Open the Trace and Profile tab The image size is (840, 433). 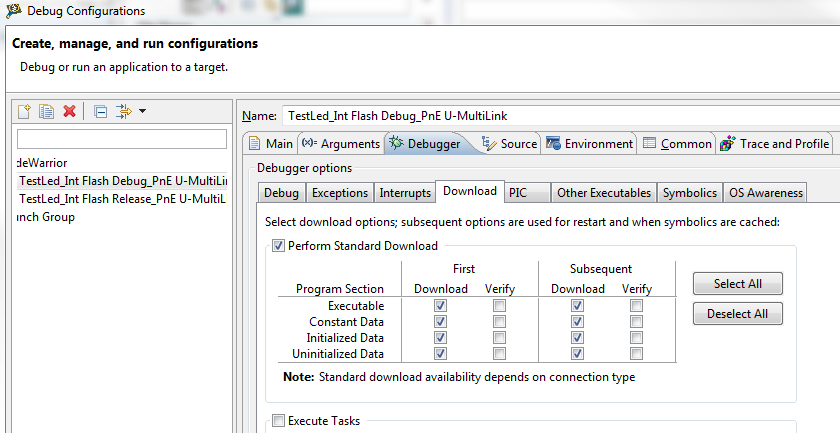pyautogui.click(x=775, y=143)
